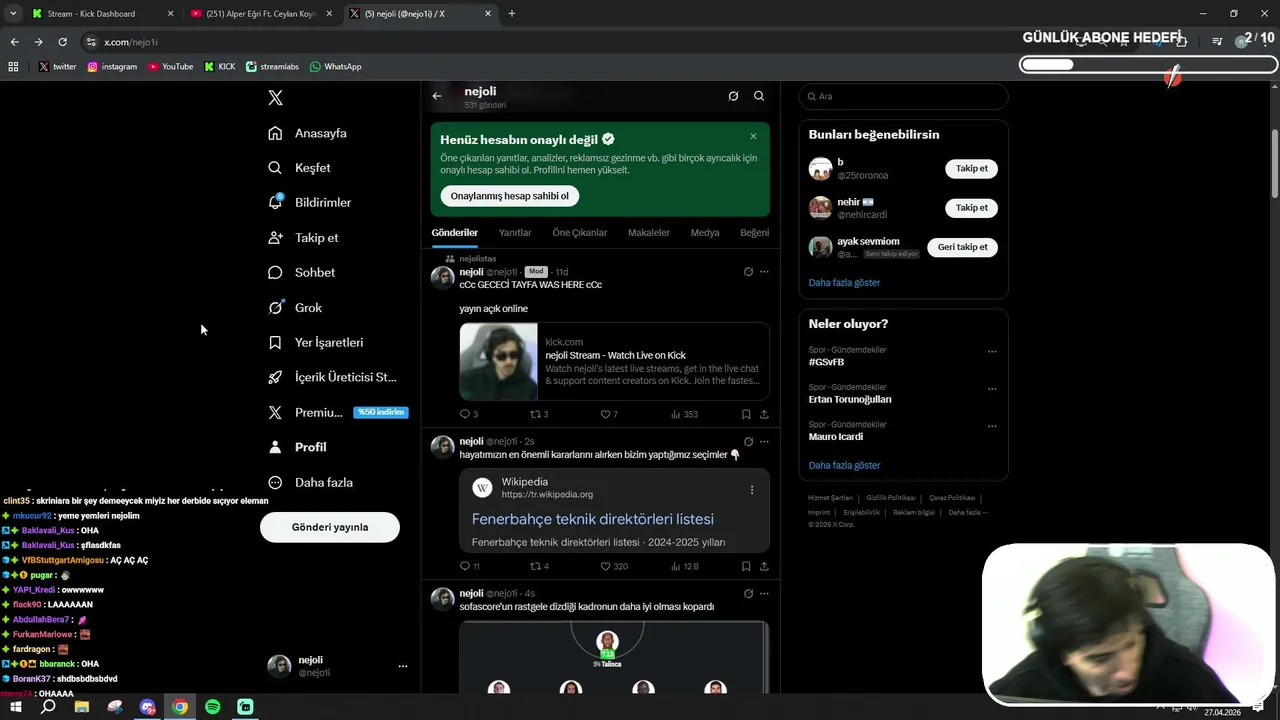Select Öne Çıkanlar tab
The image size is (1280, 720).
click(580, 233)
